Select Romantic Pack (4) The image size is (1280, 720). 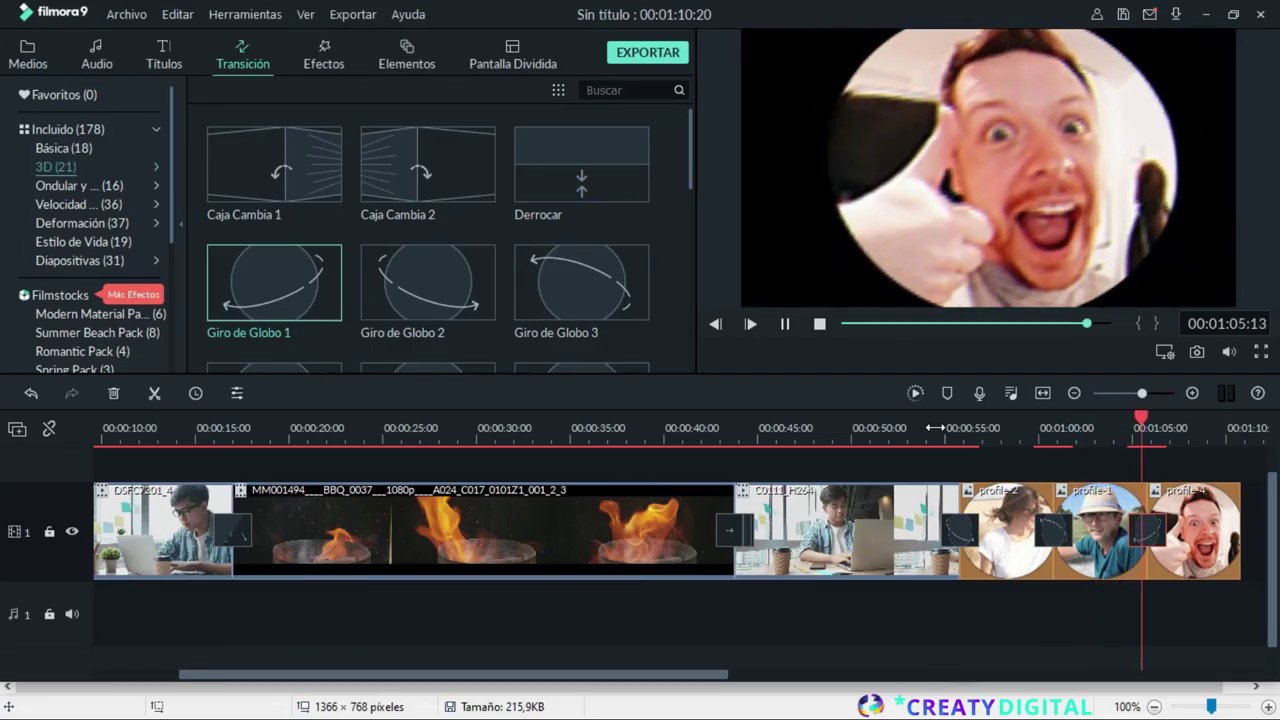pyautogui.click(x=82, y=352)
